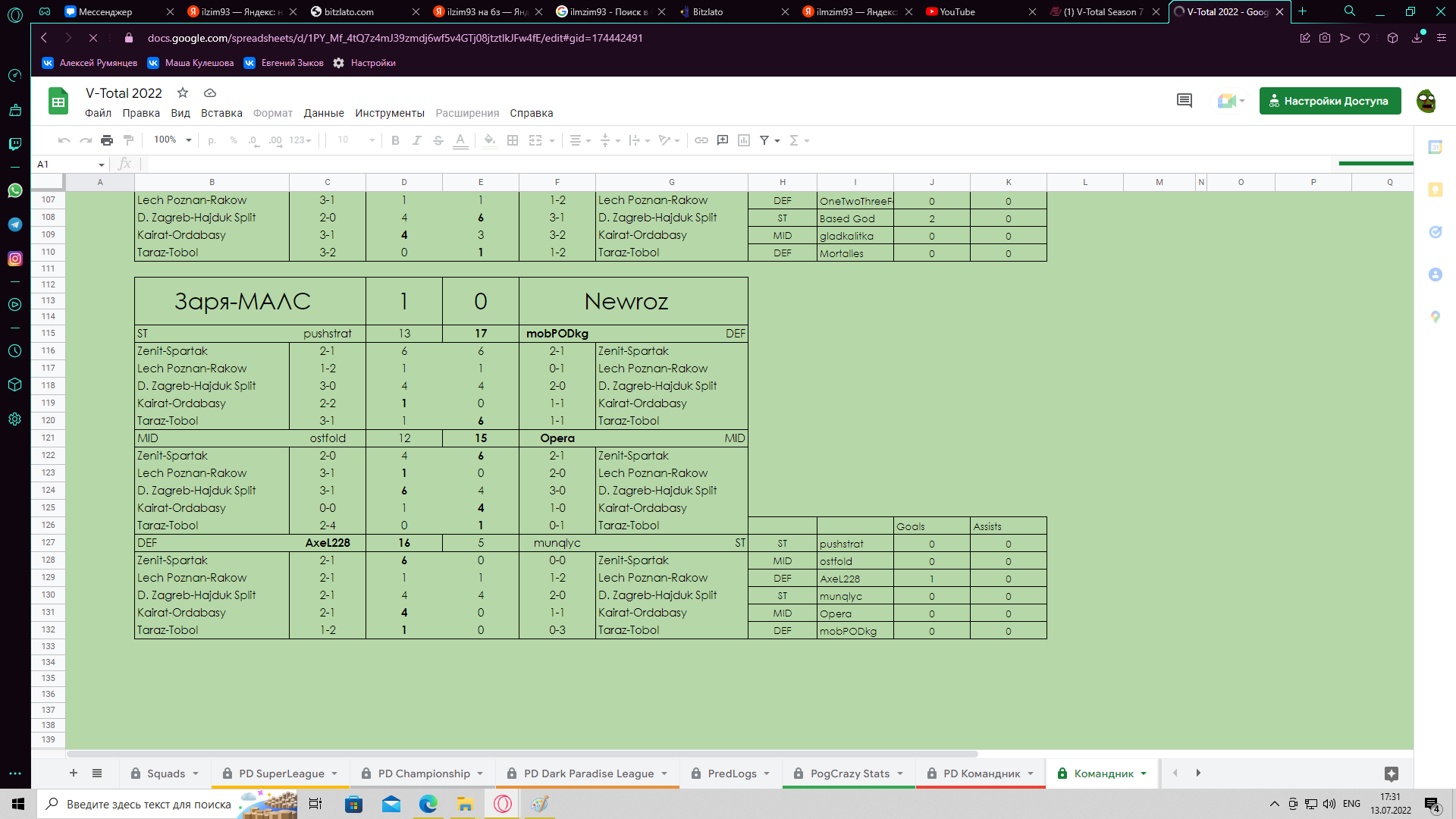The height and width of the screenshot is (819, 1456).
Task: Open comment history icon
Action: pyautogui.click(x=1184, y=101)
